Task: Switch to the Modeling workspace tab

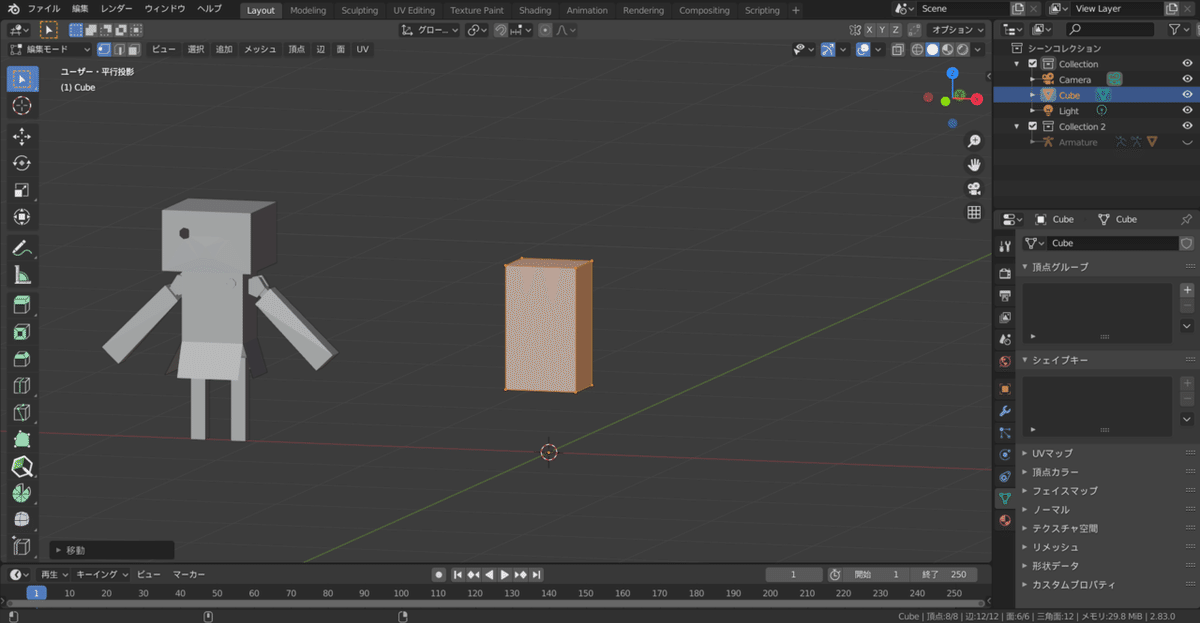Action: pyautogui.click(x=308, y=10)
